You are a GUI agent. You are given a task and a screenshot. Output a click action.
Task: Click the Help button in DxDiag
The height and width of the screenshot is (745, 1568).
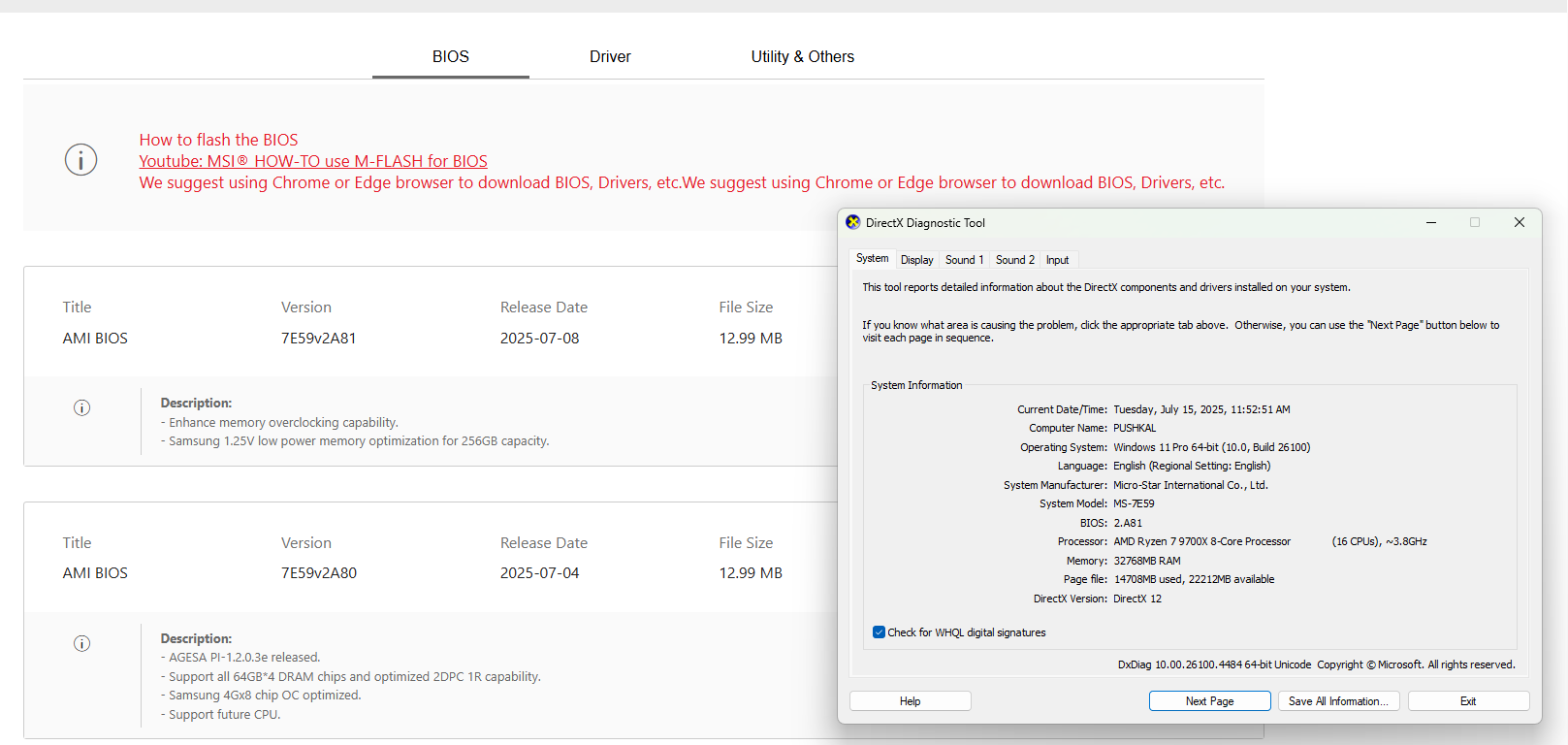[x=910, y=701]
